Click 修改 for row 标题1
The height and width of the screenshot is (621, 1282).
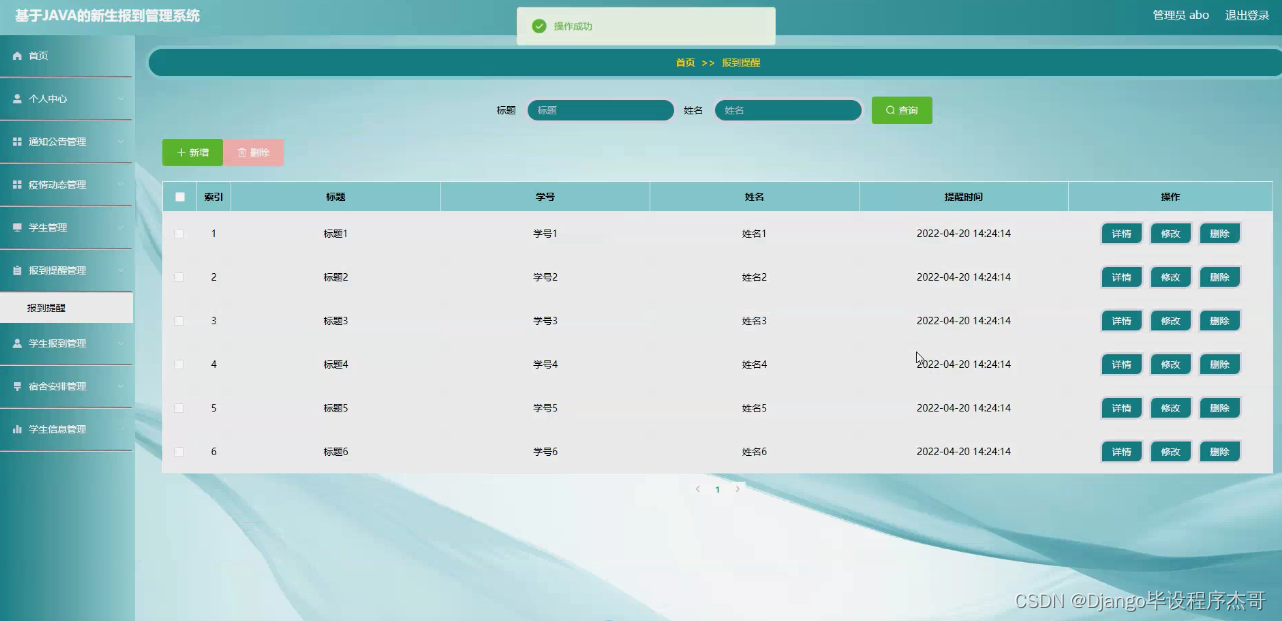tap(1171, 234)
